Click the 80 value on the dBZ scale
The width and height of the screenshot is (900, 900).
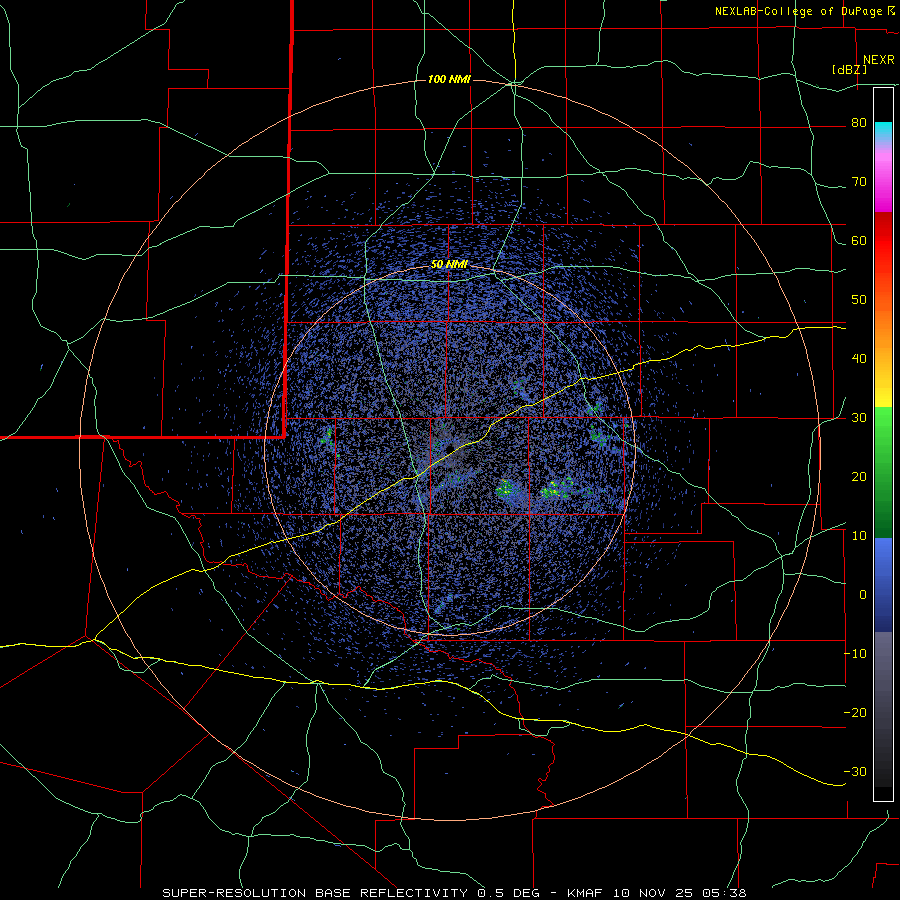pos(859,123)
